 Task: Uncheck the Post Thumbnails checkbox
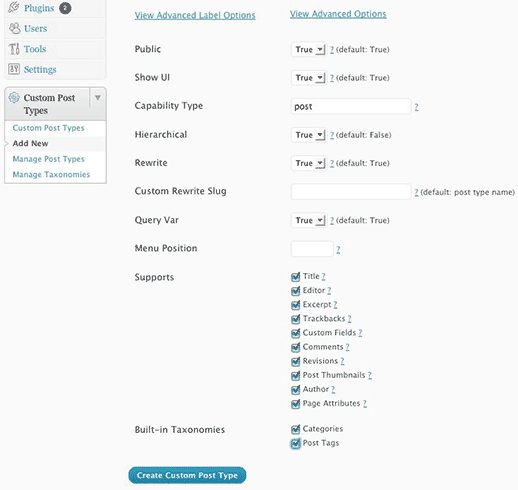tap(295, 376)
